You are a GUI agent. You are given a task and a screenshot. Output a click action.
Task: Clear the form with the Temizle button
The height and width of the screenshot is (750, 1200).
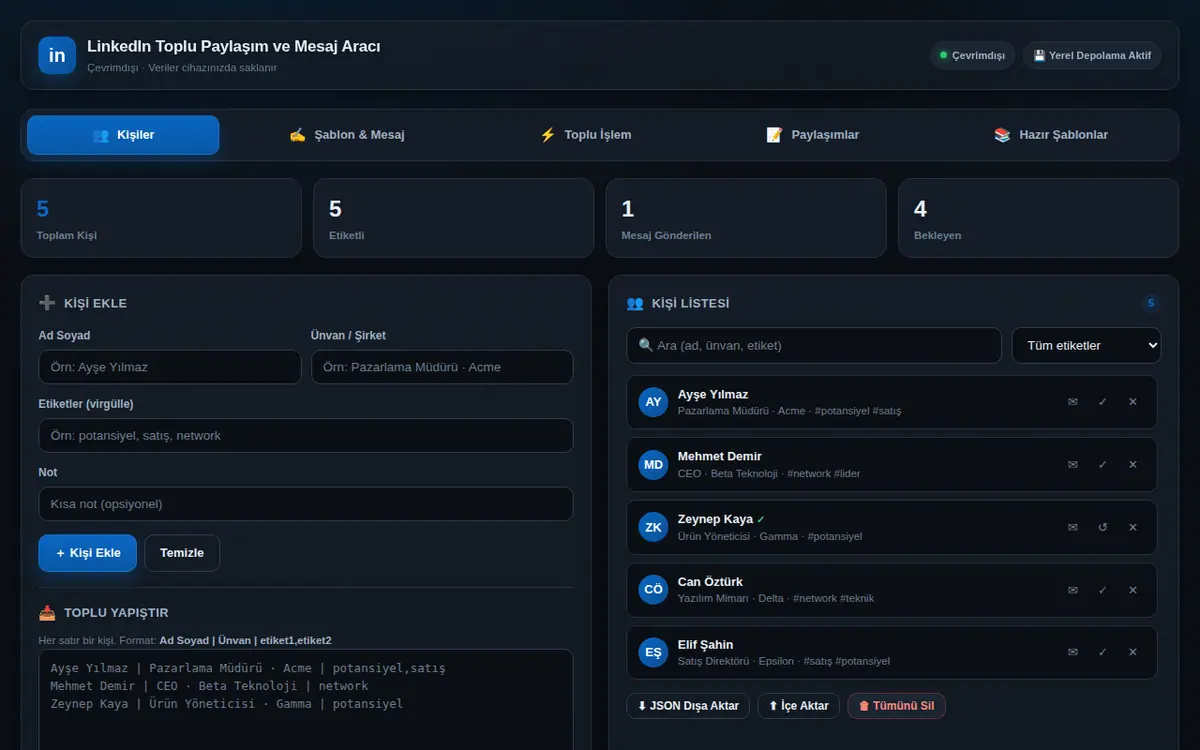point(182,553)
